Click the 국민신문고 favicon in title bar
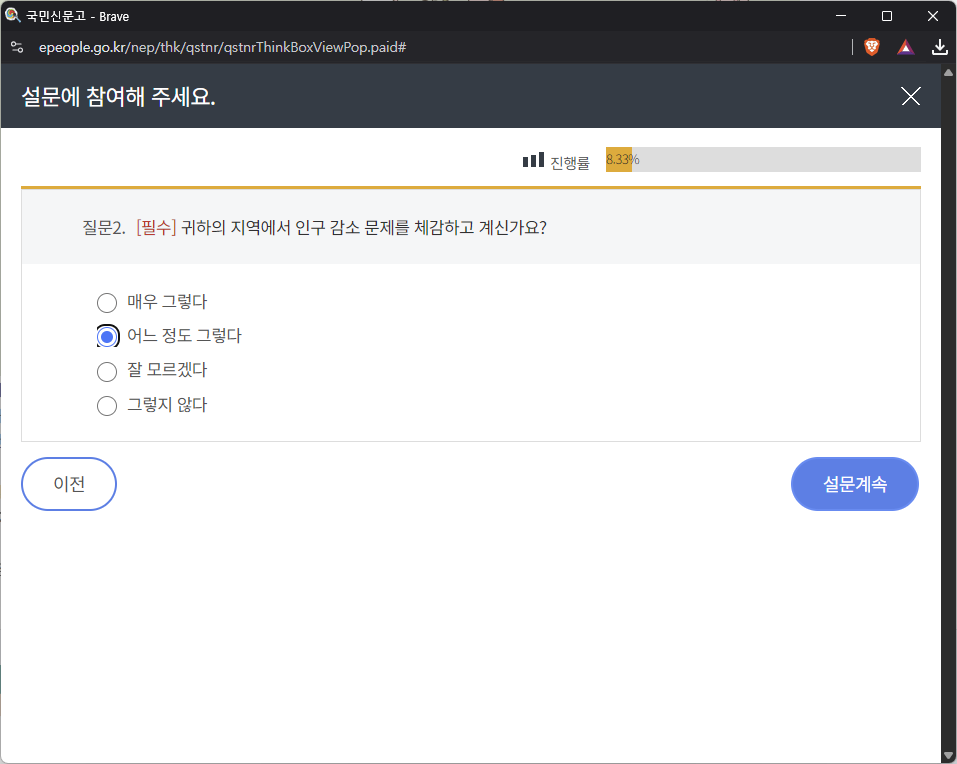Viewport: 957px width, 764px height. click(12, 15)
